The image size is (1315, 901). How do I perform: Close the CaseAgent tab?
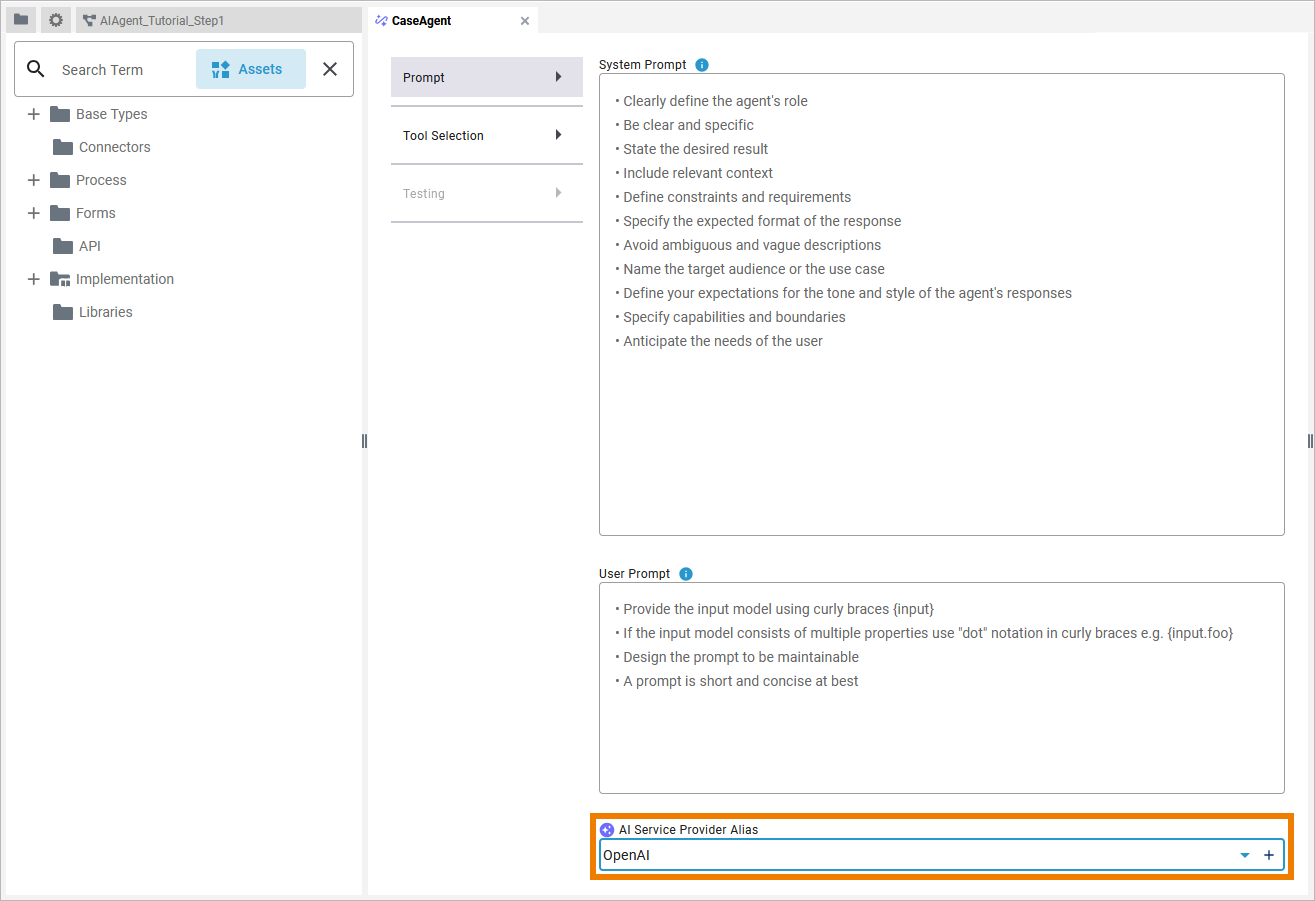pyautogui.click(x=525, y=21)
